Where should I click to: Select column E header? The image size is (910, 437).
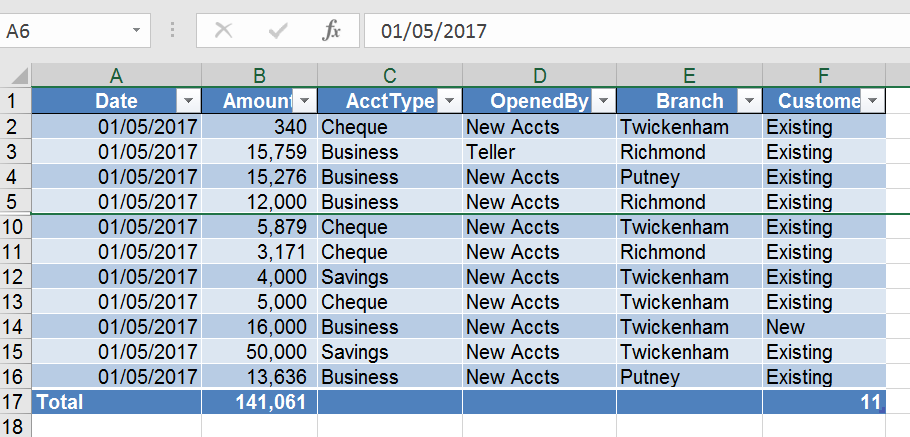[689, 76]
